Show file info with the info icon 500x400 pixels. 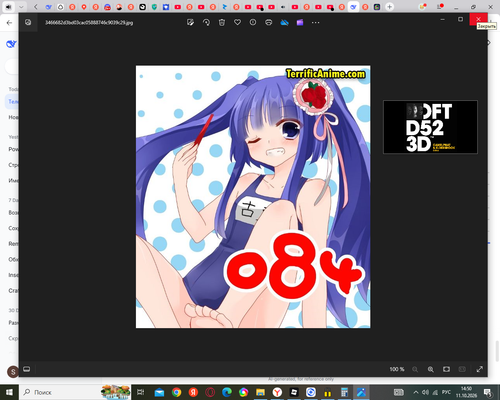point(253,23)
